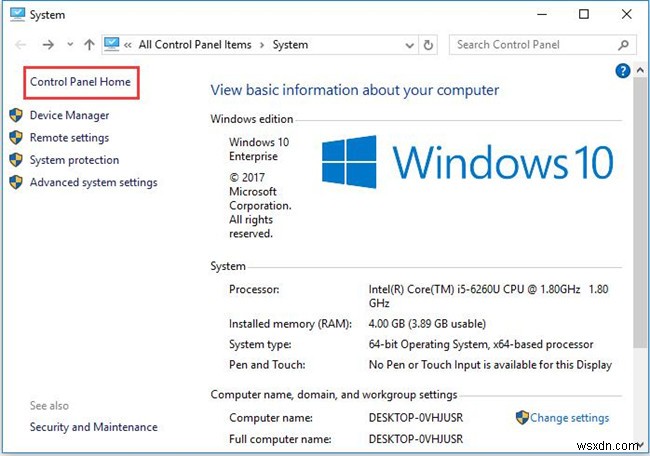Viewport: 650px width, 456px height.
Task: Click the Windows edition section label
Action: [252, 119]
